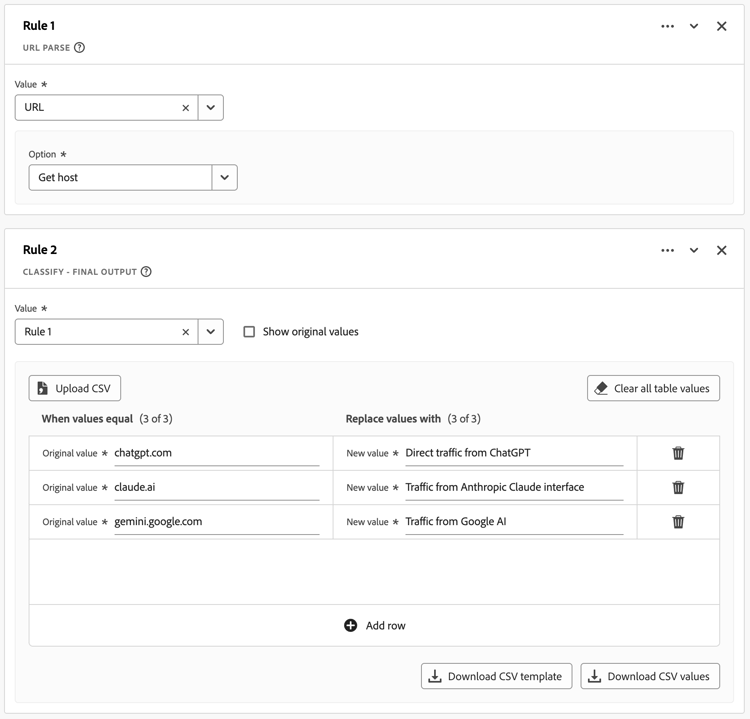Add a new row to the table

click(x=374, y=626)
